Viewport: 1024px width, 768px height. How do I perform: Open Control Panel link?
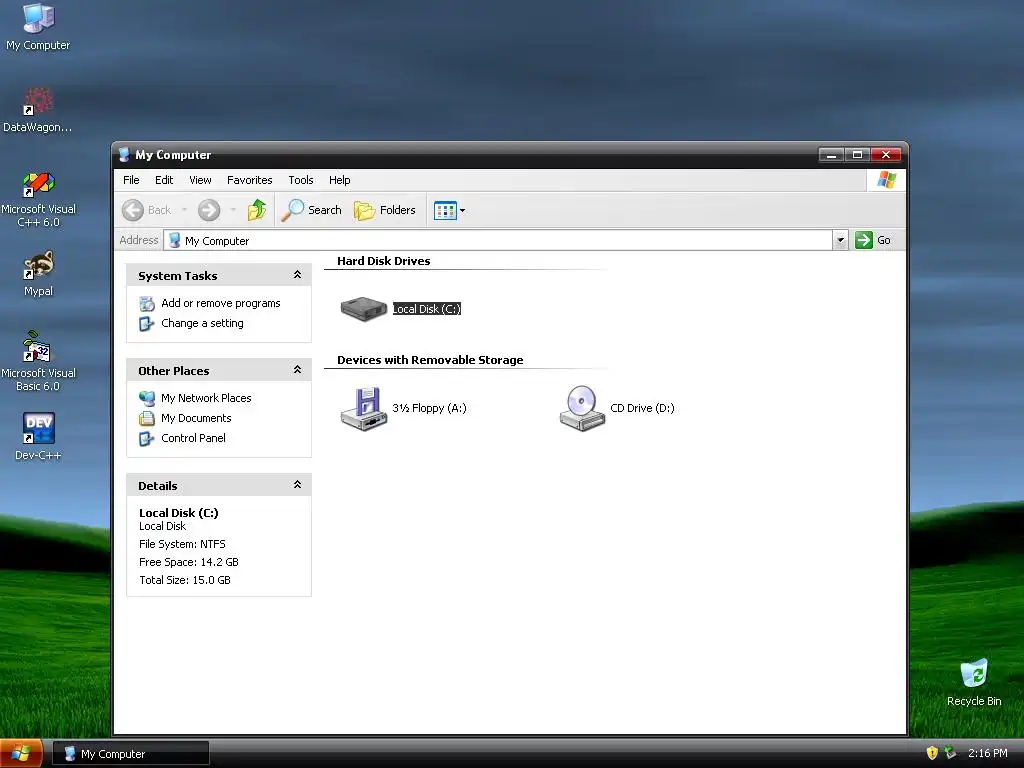click(193, 438)
